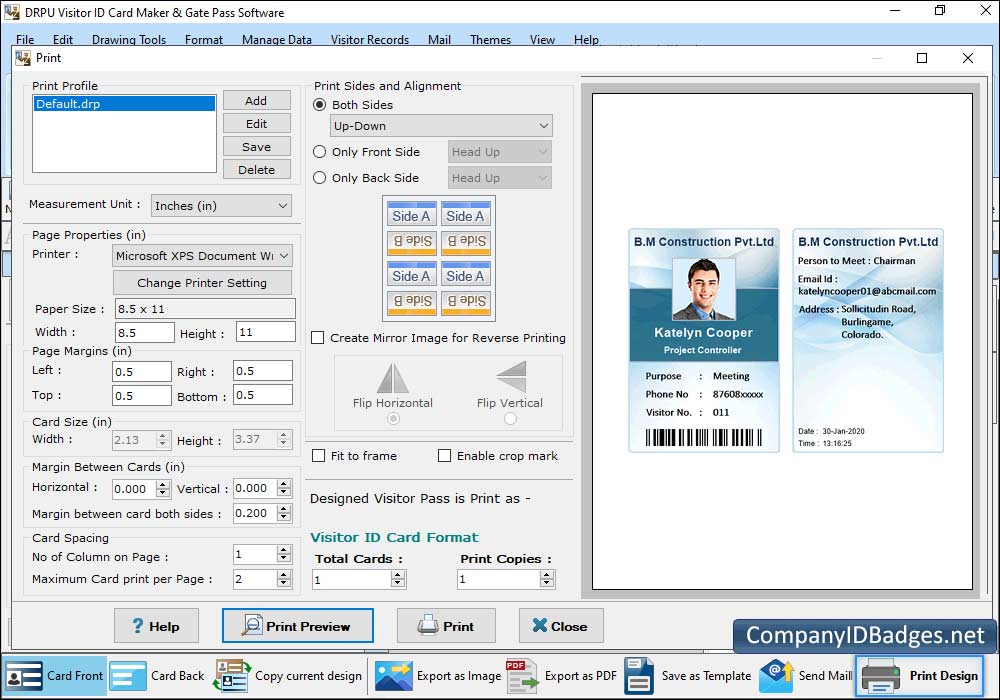Open the File menu
Image resolution: width=1000 pixels, height=700 pixels.
click(25, 40)
